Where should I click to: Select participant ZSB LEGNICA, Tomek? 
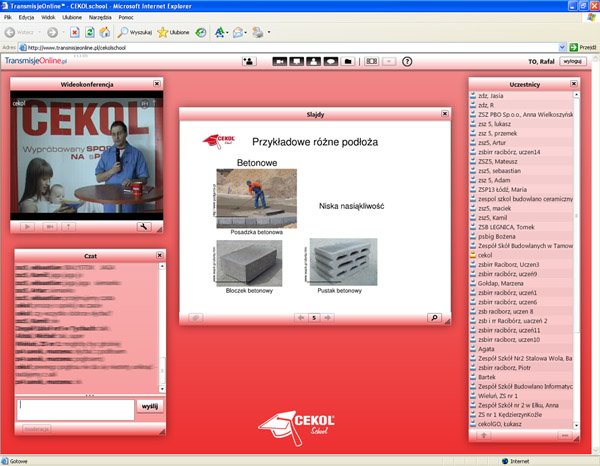pos(521,227)
